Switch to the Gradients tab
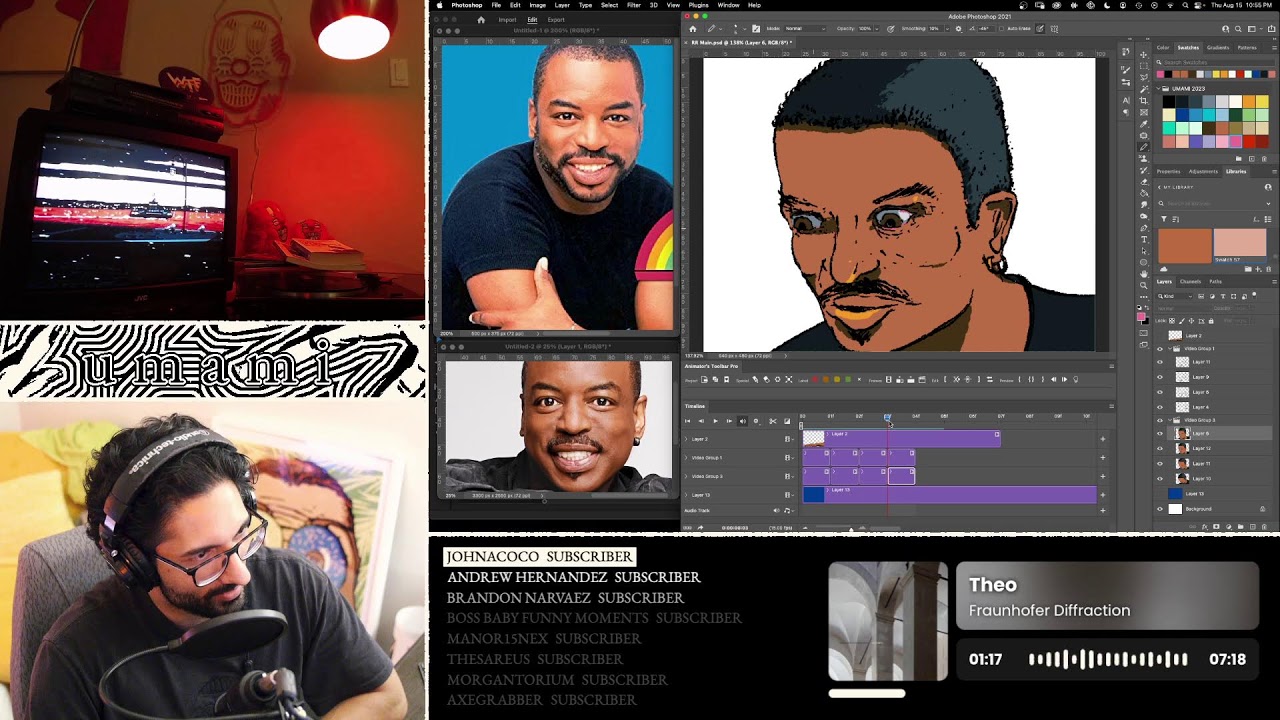1280x720 pixels. click(x=1217, y=47)
